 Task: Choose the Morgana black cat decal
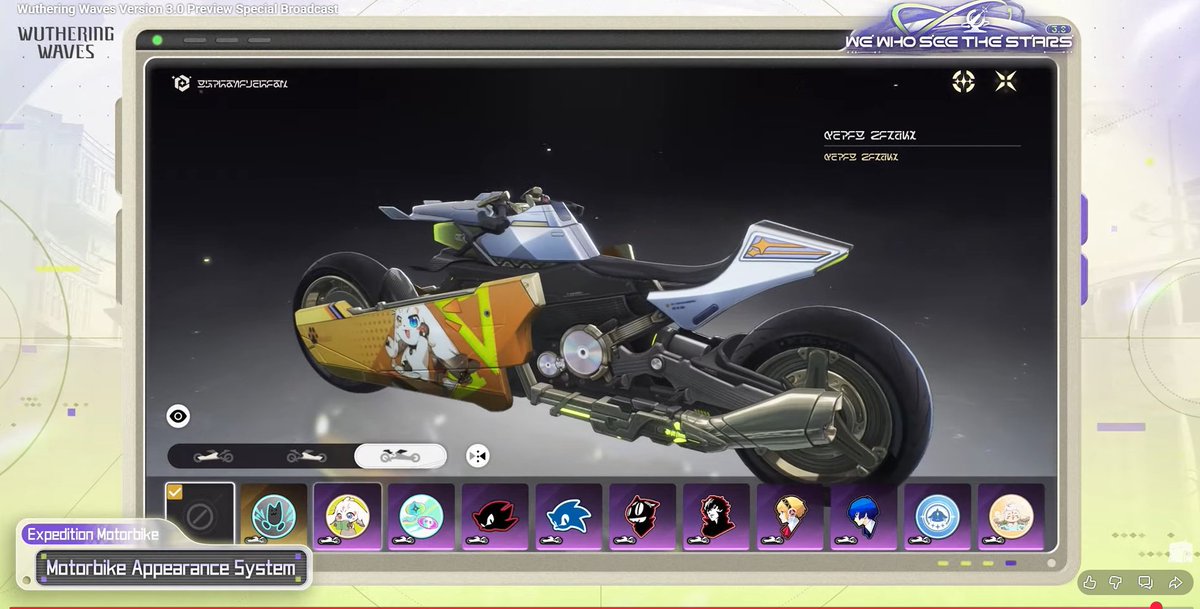[x=643, y=517]
